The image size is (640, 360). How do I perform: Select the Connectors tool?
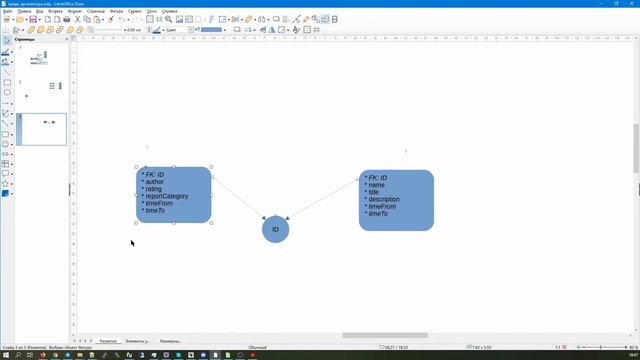[x=5, y=124]
